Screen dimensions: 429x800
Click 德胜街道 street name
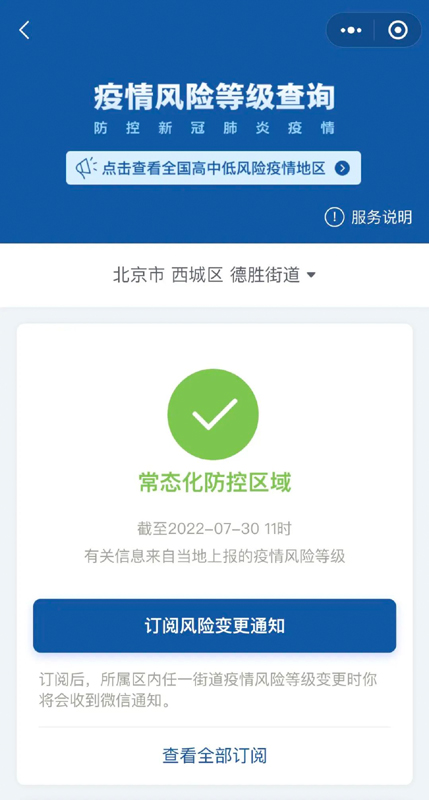pyautogui.click(x=265, y=276)
